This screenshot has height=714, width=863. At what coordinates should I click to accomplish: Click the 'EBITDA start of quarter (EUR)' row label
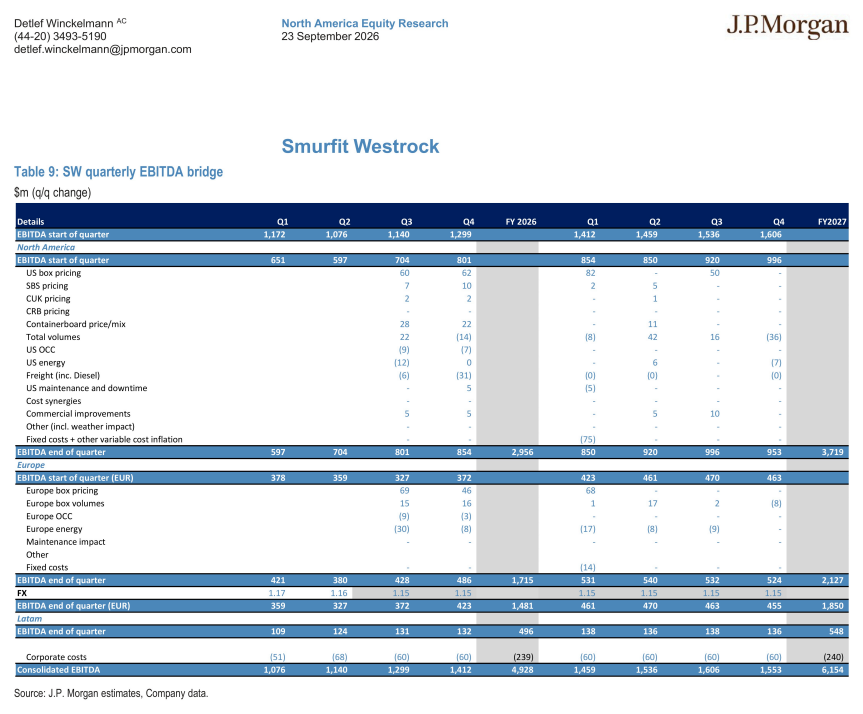point(75,478)
